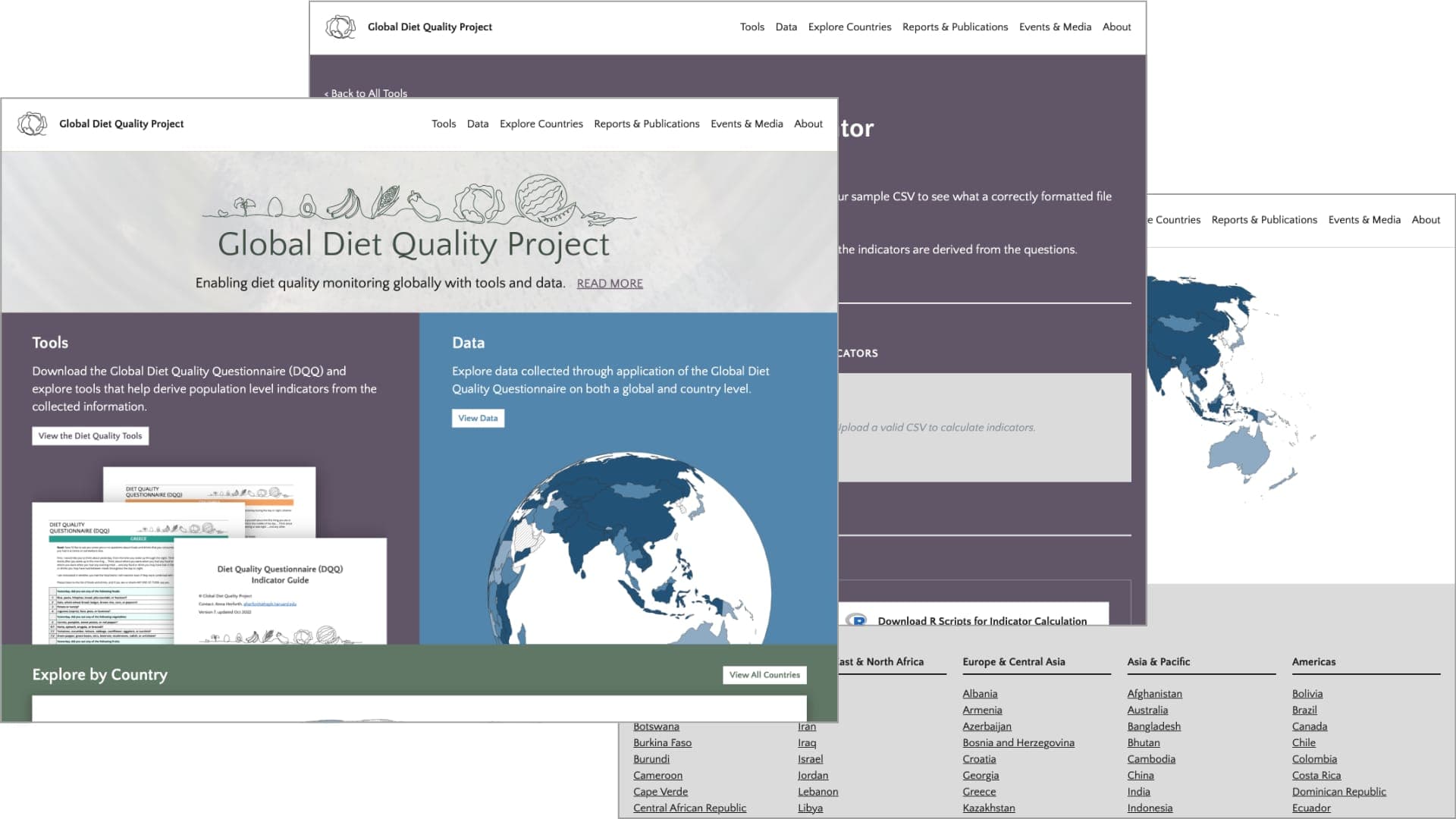The width and height of the screenshot is (1456, 819).
Task: Open the Albania country link
Action: click(980, 694)
